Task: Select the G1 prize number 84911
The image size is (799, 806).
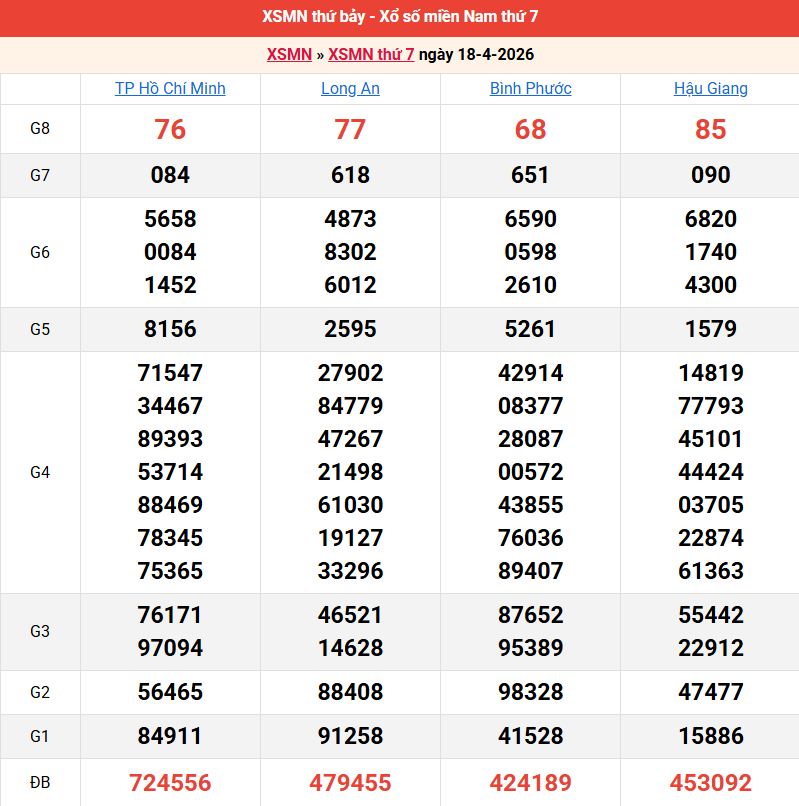Action: (170, 736)
